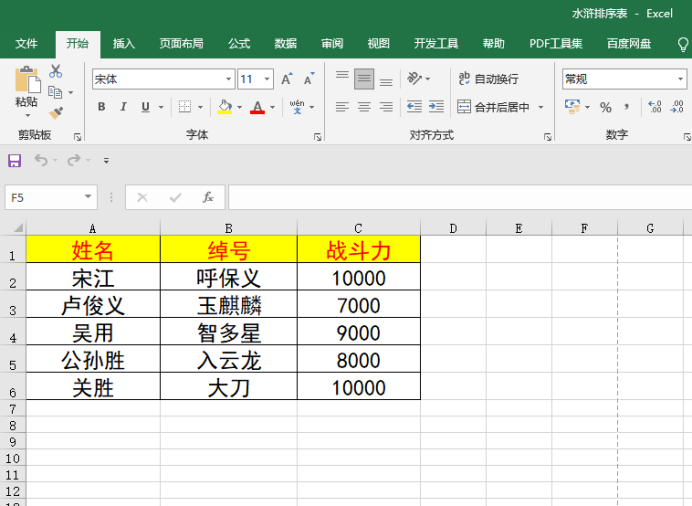Image resolution: width=692 pixels, height=506 pixels.
Task: Increase the cell indent
Action: (436, 107)
